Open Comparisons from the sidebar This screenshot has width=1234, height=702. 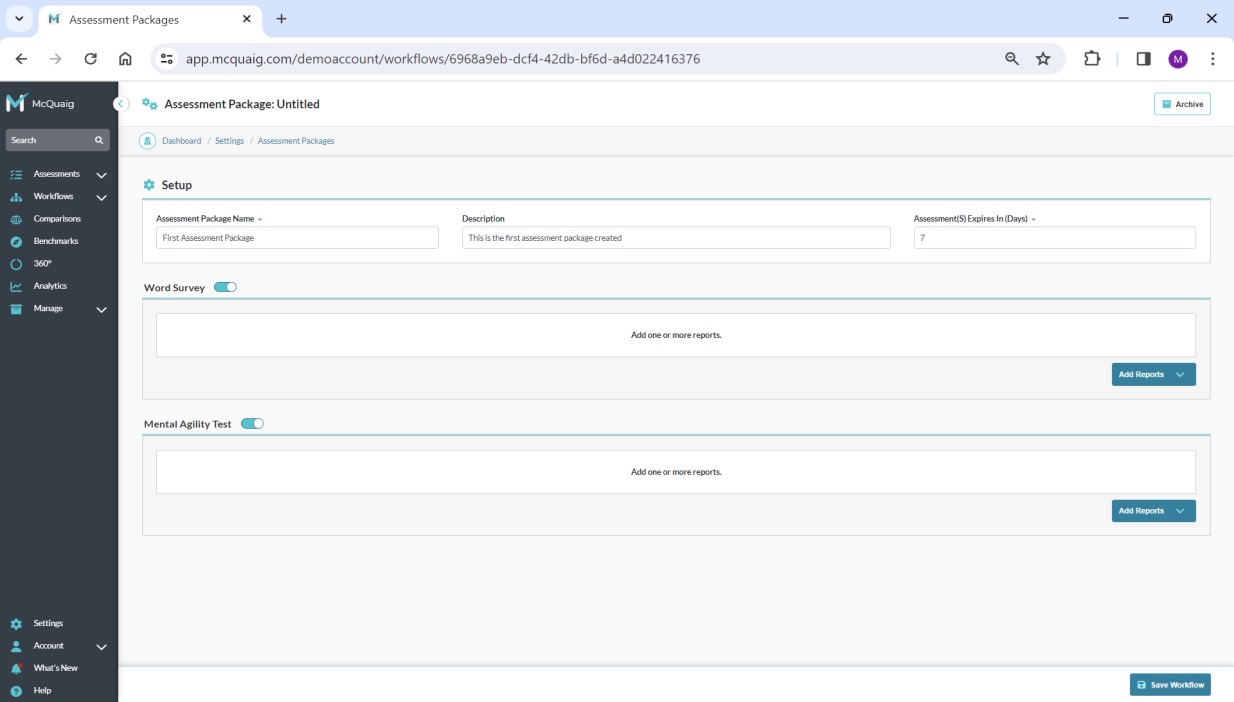[x=56, y=219]
